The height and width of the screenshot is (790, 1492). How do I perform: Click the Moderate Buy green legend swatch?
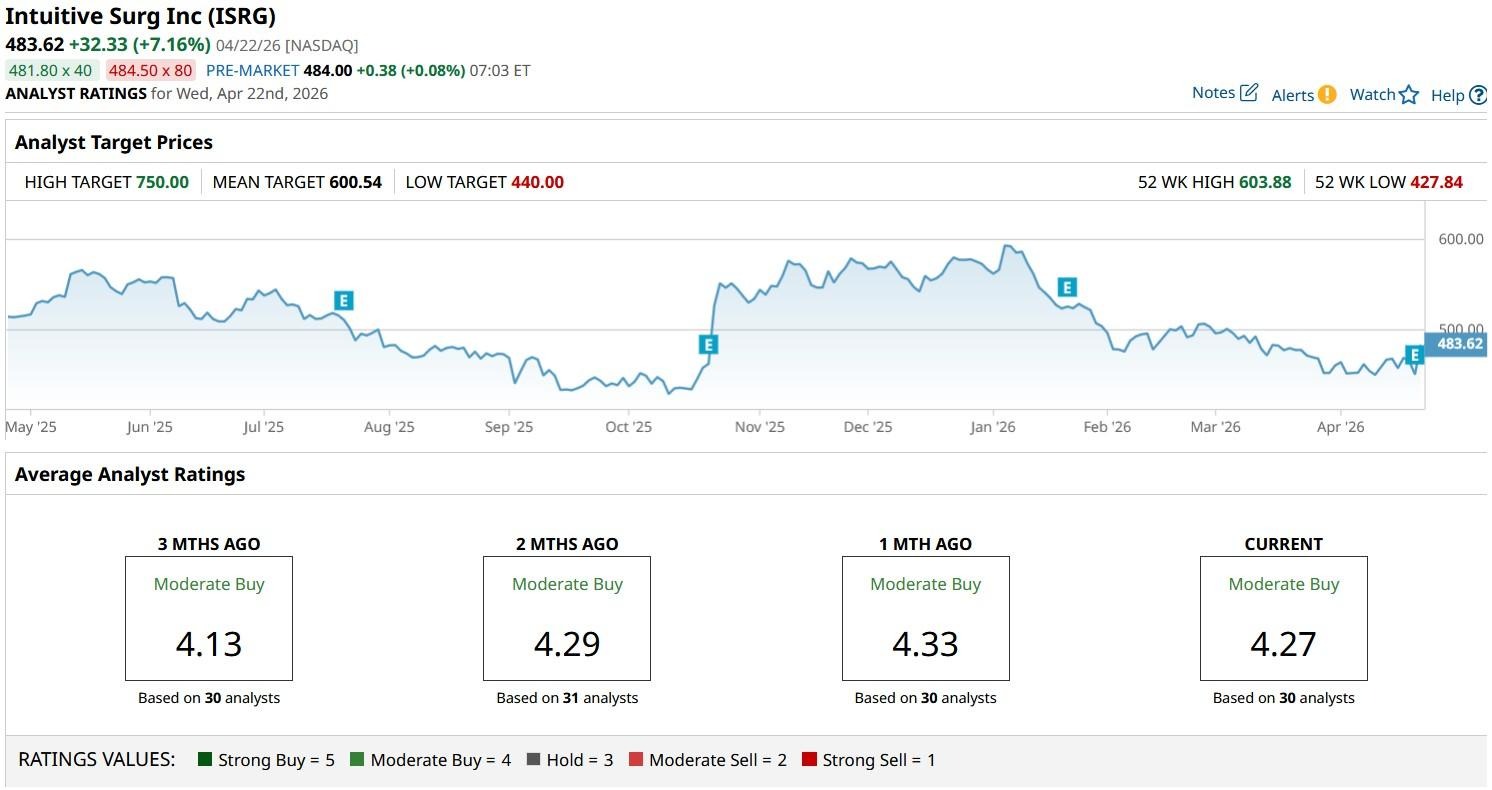point(357,760)
